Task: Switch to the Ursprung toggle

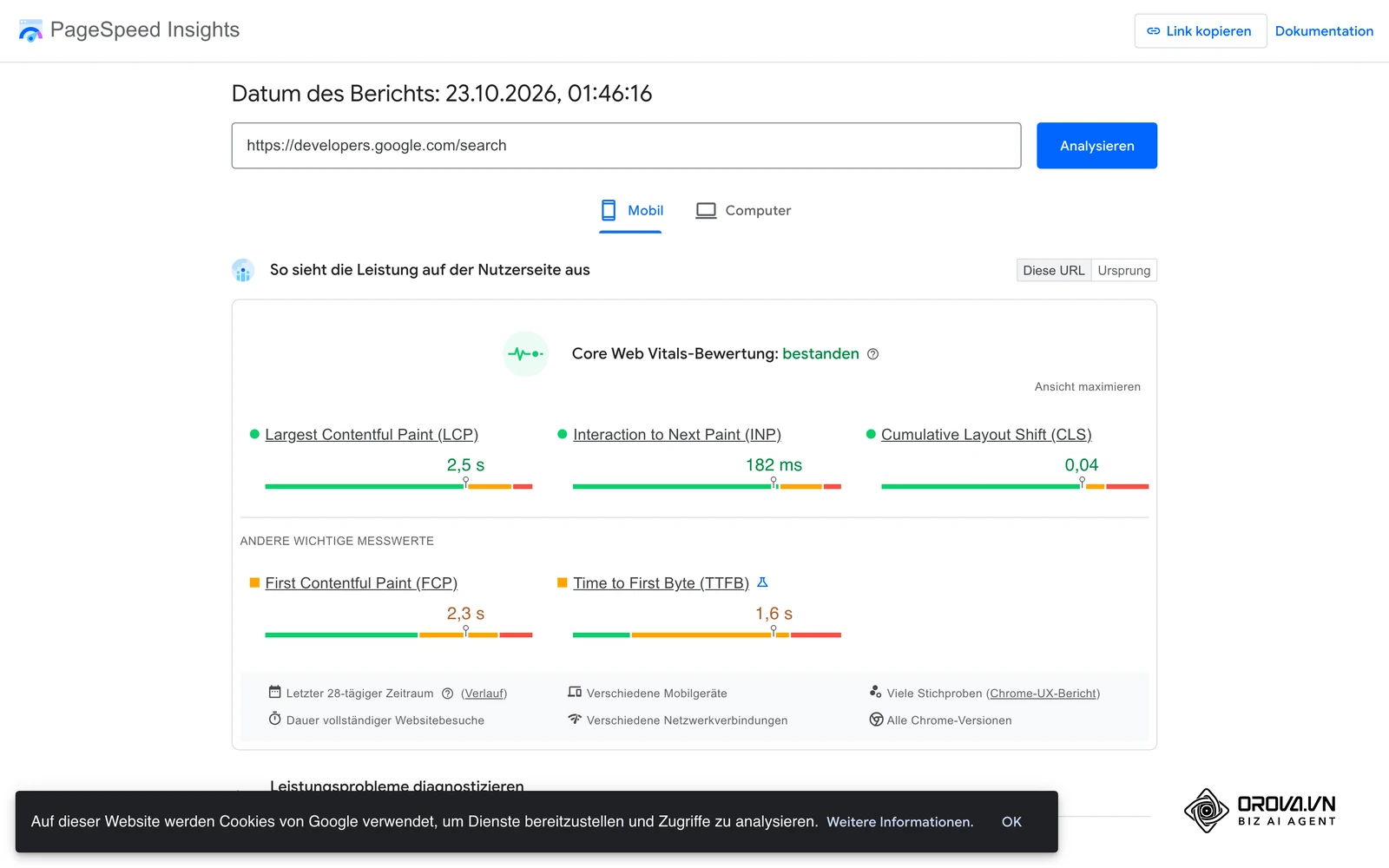Action: [x=1124, y=271]
